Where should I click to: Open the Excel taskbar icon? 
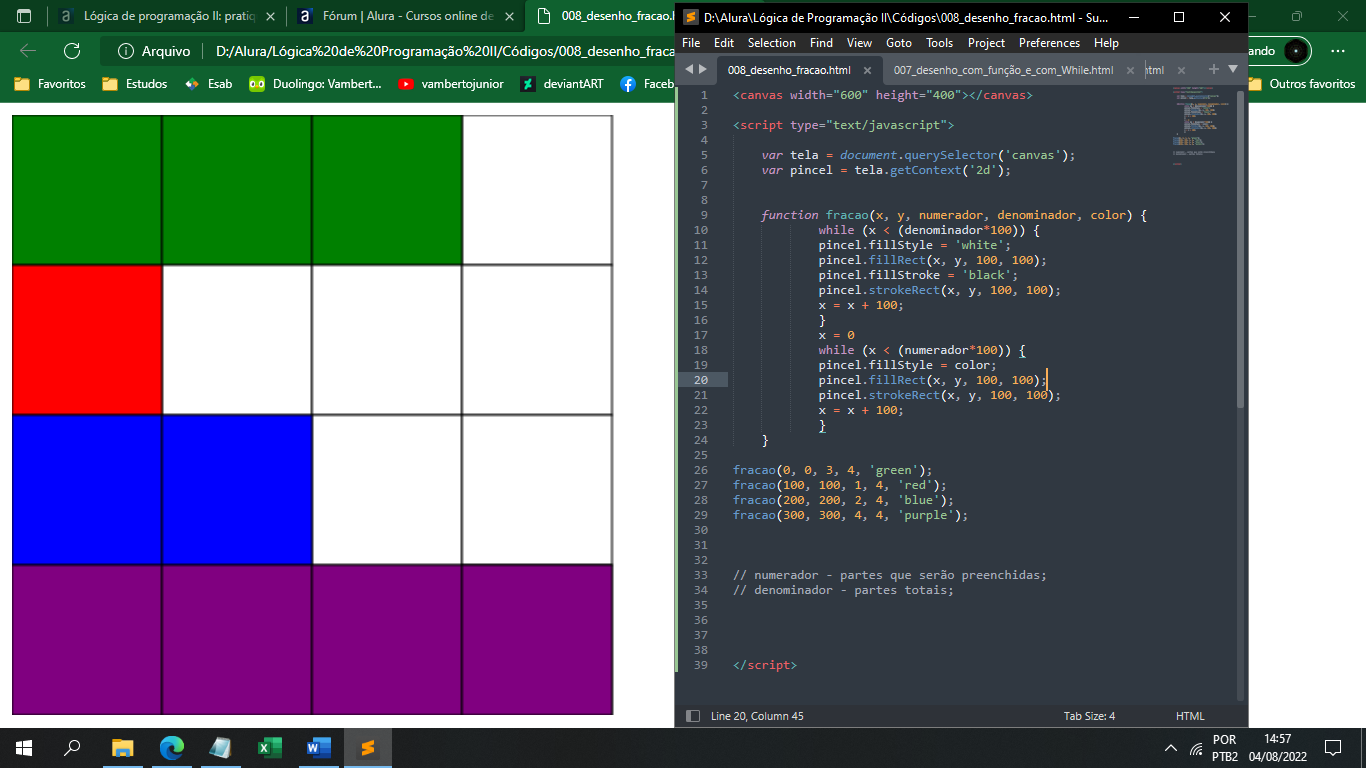pyautogui.click(x=270, y=747)
